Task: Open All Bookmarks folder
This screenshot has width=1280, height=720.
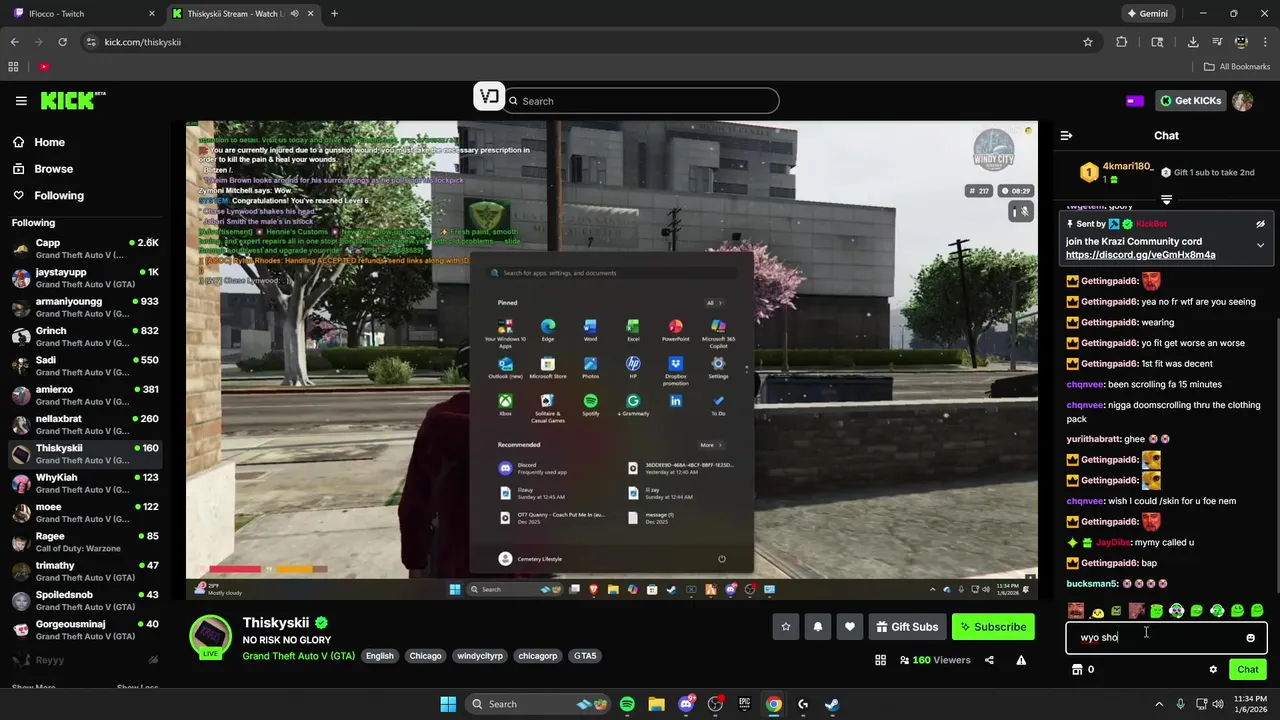Action: tap(1237, 67)
